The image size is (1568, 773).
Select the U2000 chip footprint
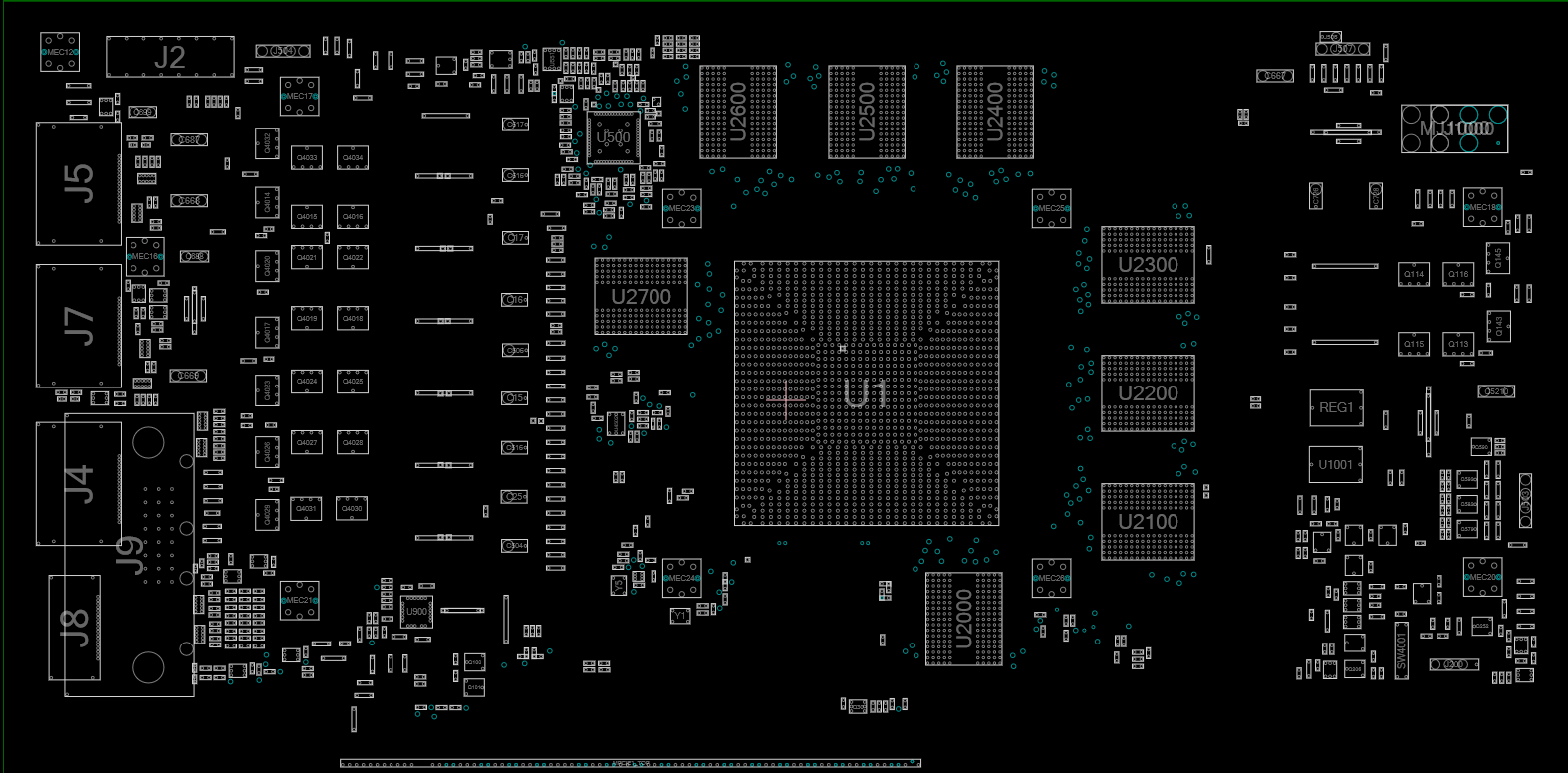point(964,619)
